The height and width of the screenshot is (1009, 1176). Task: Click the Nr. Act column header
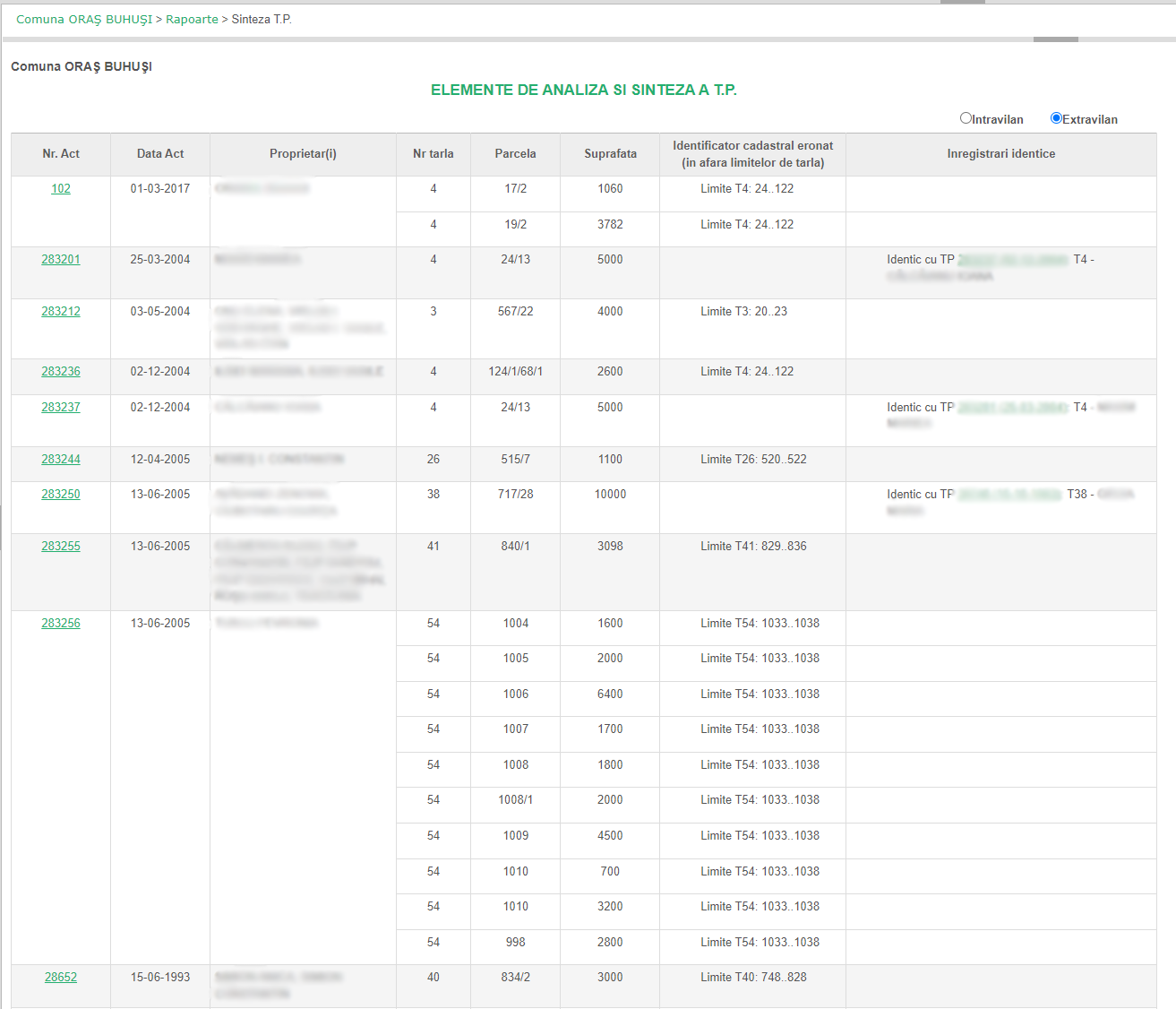point(61,154)
